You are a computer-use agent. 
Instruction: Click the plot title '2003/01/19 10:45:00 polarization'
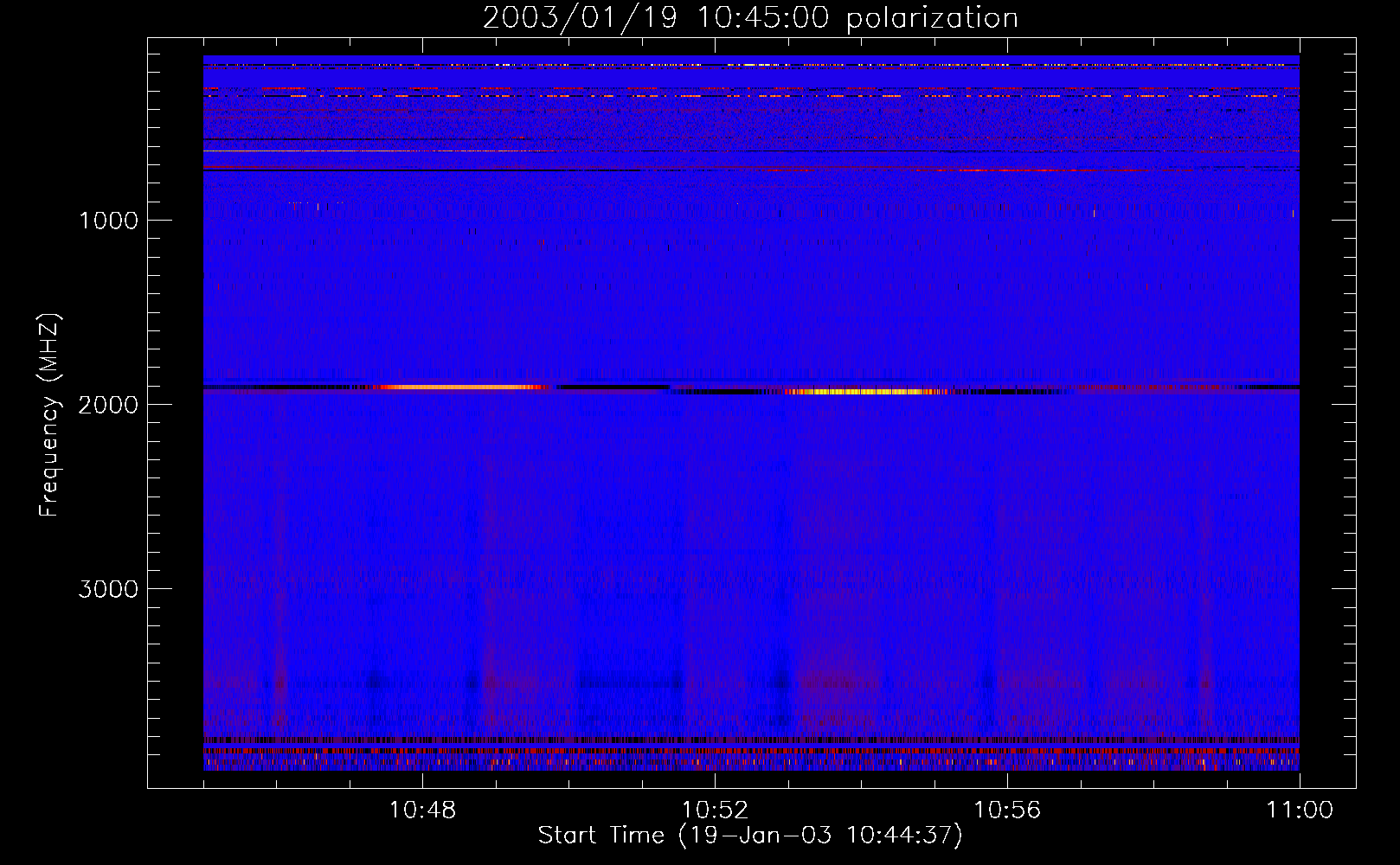750,18
